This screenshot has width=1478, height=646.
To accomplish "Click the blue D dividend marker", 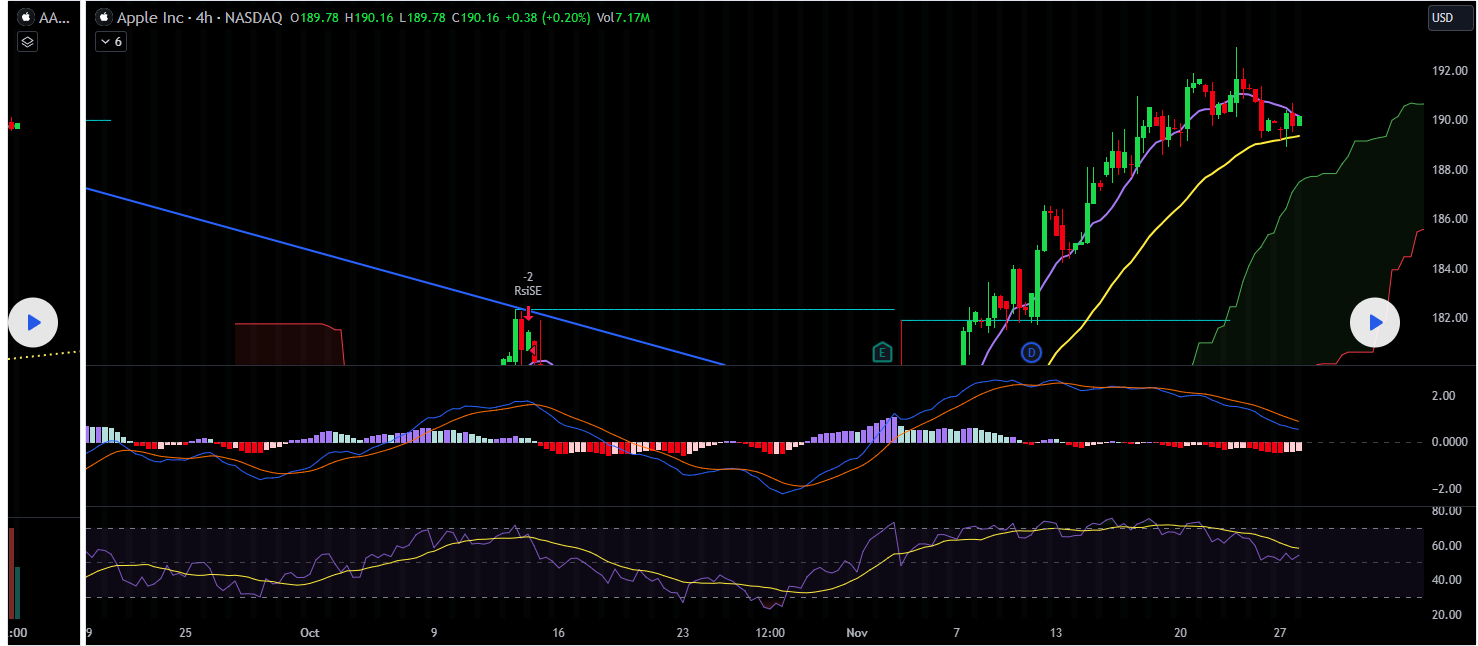I will [x=1031, y=352].
